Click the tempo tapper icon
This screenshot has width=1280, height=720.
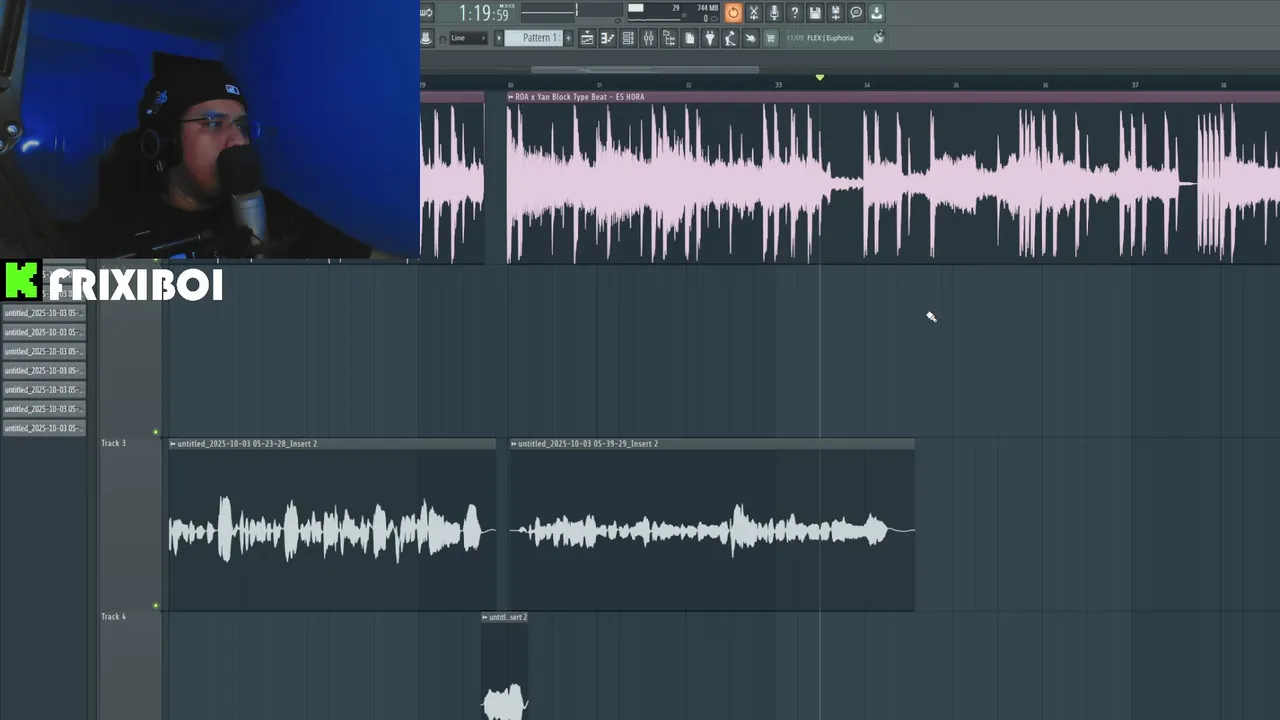point(730,38)
